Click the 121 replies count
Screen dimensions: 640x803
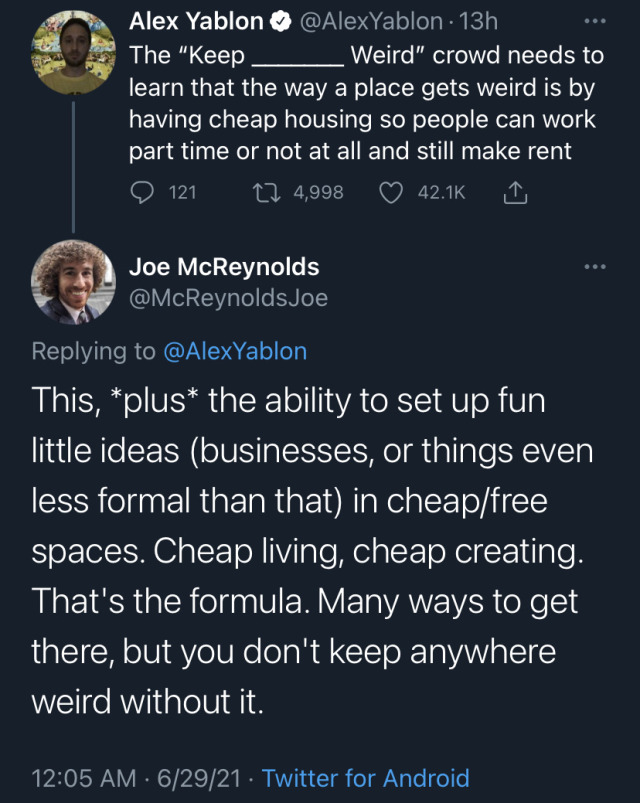182,192
